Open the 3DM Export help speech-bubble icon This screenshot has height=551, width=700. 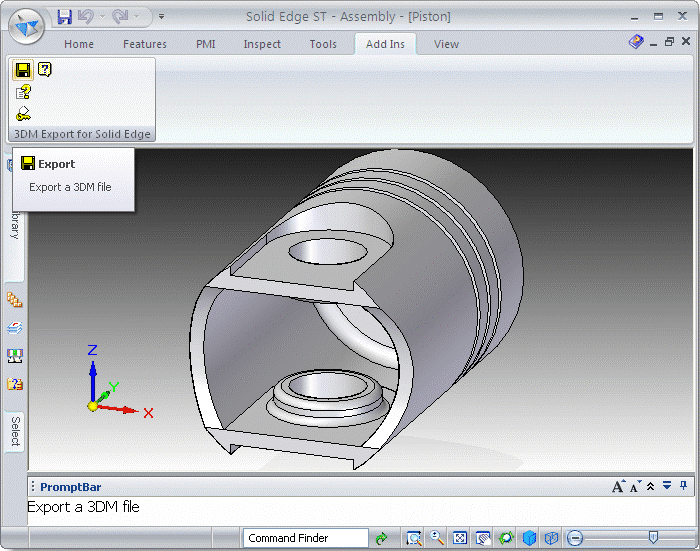point(45,69)
